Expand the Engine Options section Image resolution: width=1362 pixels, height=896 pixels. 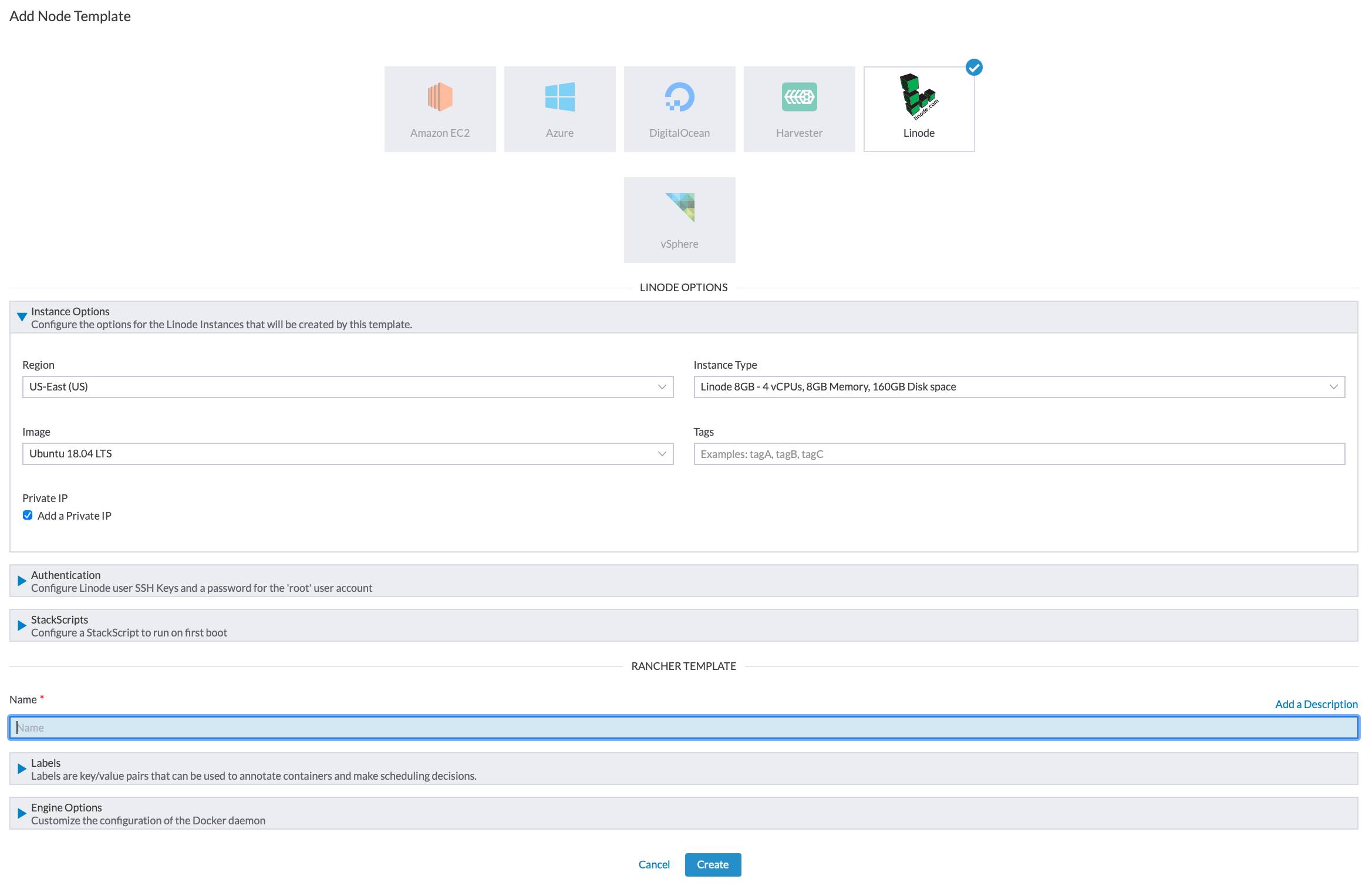tap(21, 813)
